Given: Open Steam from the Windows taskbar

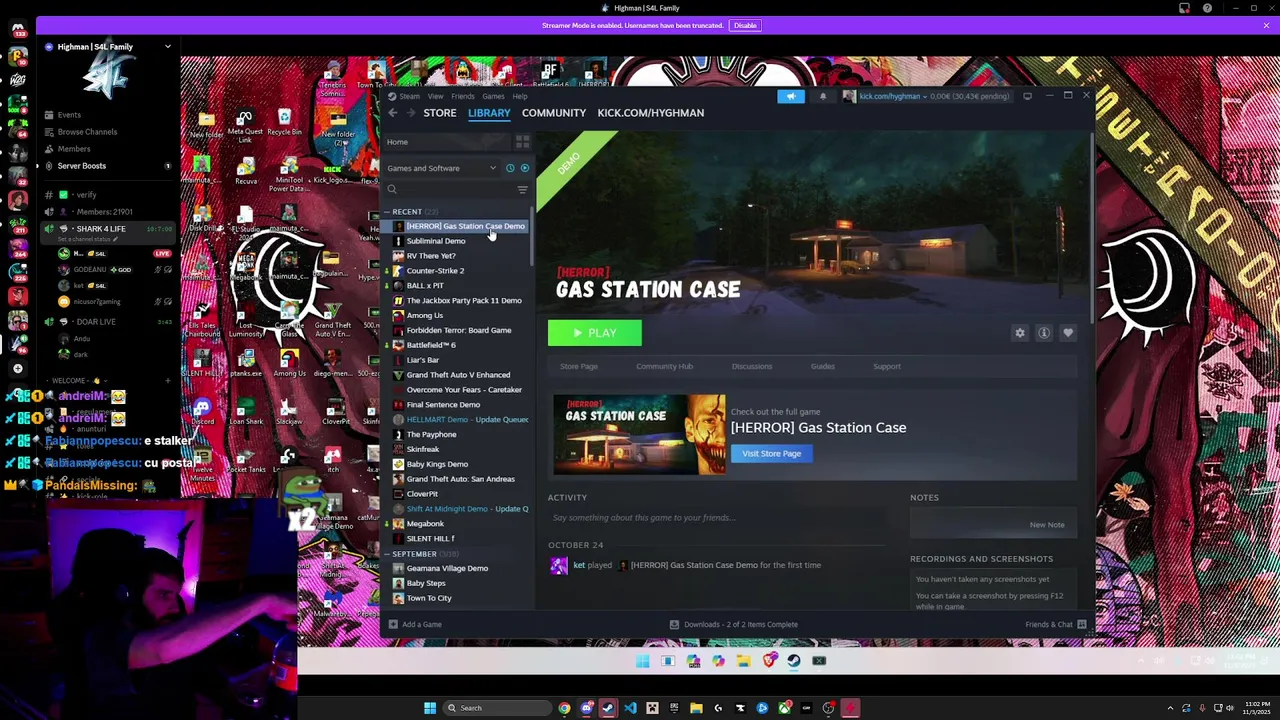Looking at the screenshot, I should (x=607, y=708).
